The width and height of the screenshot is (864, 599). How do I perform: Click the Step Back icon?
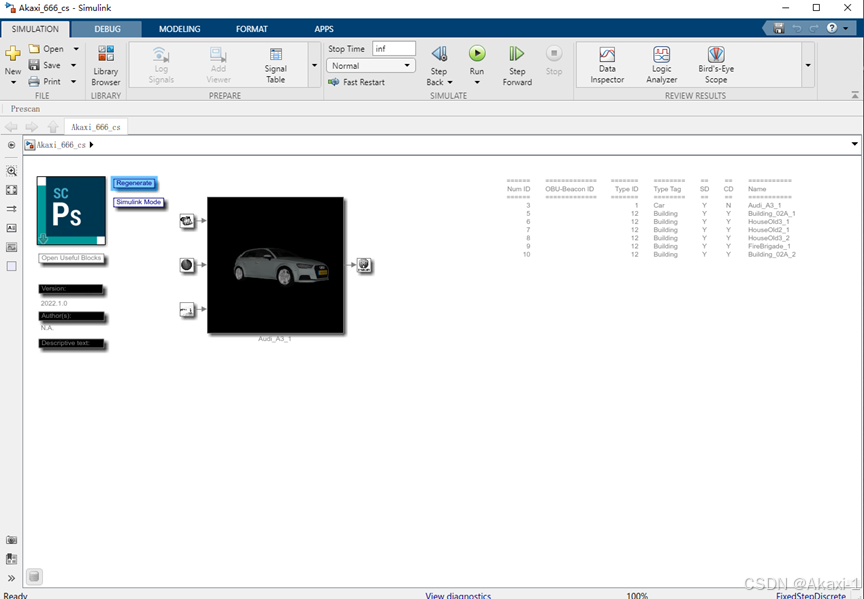439,54
